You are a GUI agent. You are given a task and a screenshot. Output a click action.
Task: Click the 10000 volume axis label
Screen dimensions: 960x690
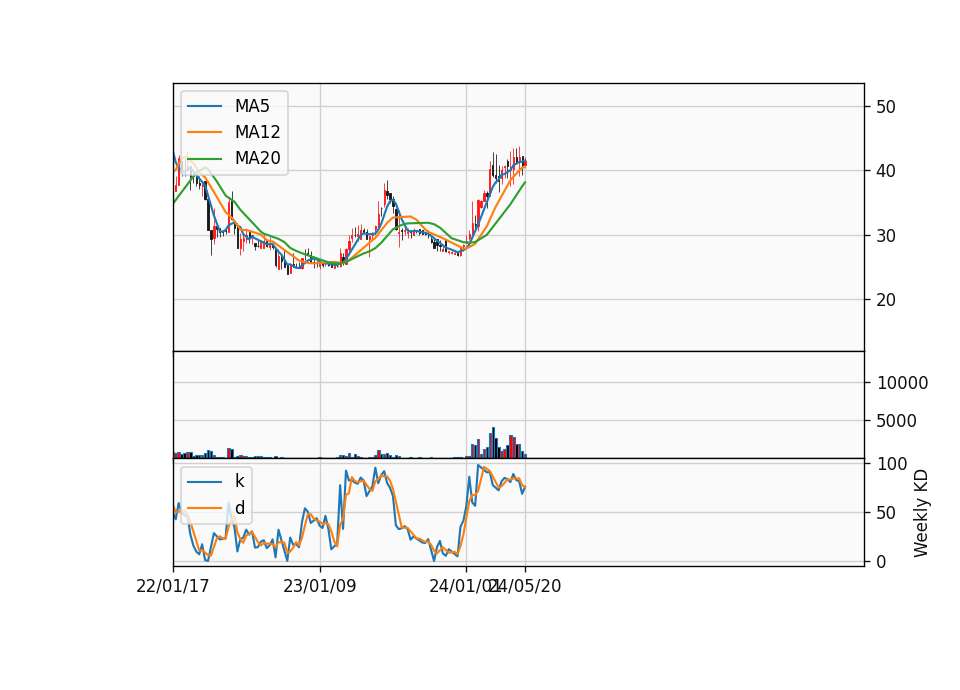pos(902,383)
